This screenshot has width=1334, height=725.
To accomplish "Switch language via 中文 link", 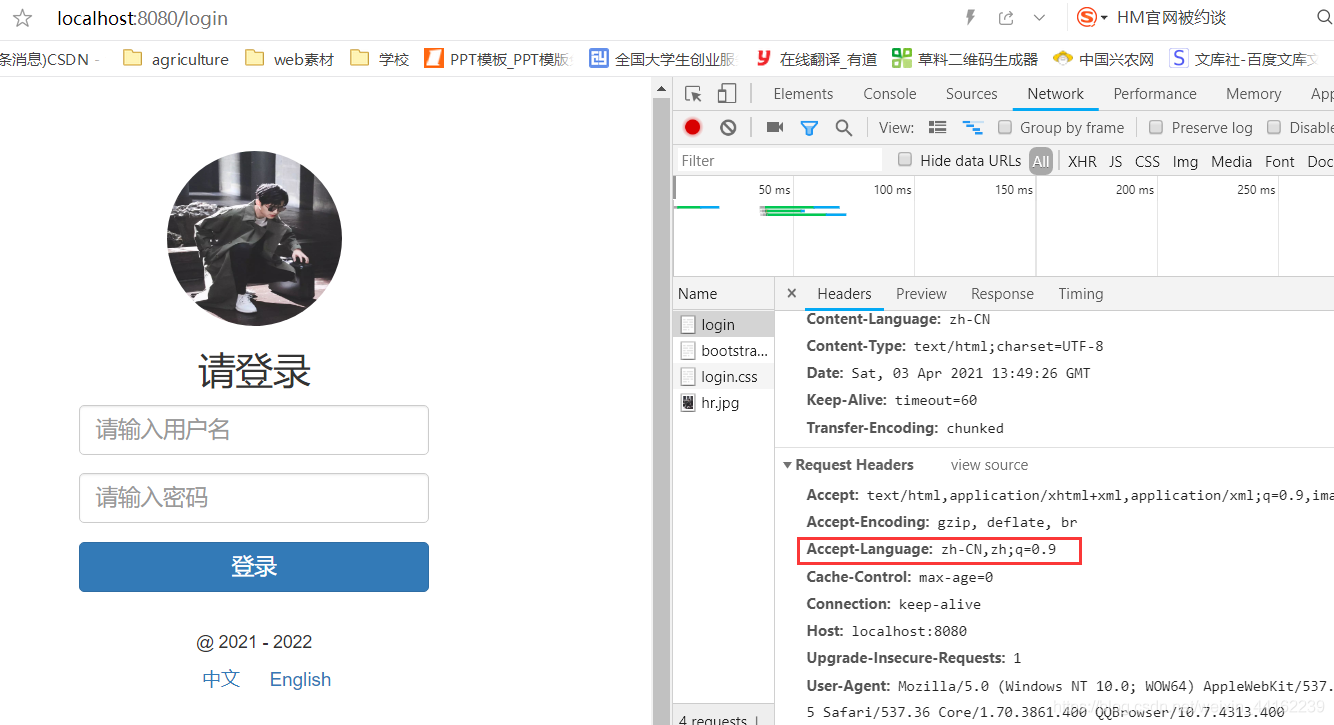I will 221,679.
